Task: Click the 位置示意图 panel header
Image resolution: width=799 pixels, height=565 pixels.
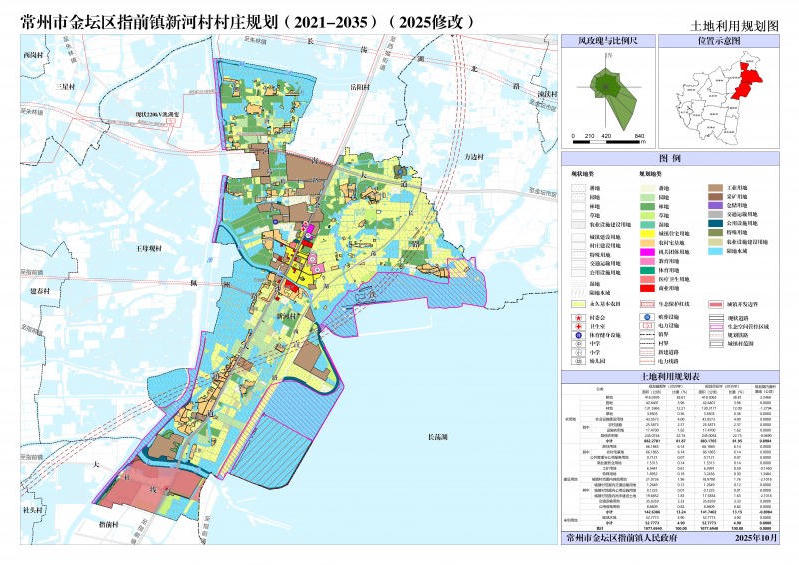Action: pyautogui.click(x=719, y=41)
